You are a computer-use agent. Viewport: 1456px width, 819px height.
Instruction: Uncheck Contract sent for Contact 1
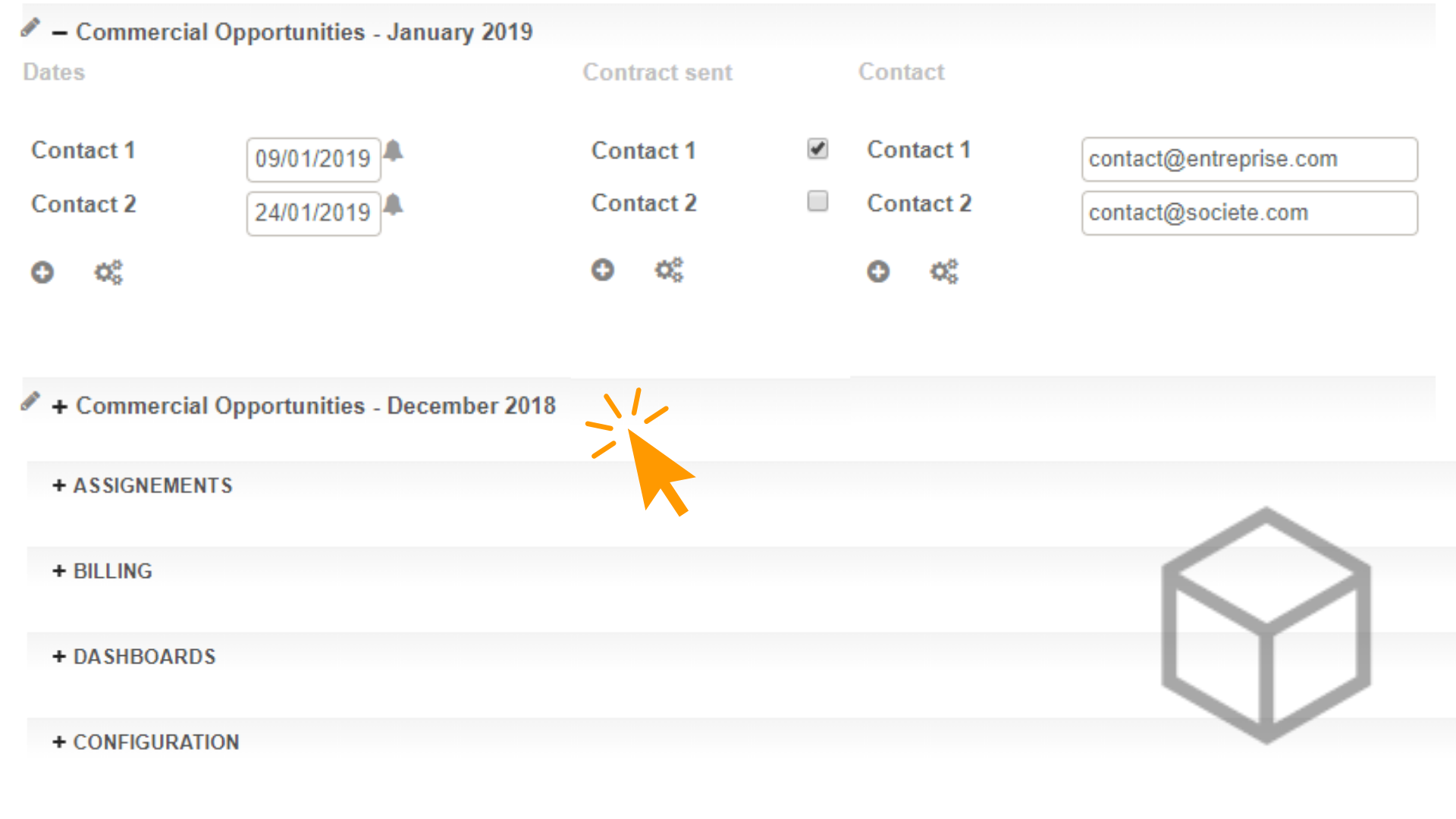[817, 149]
